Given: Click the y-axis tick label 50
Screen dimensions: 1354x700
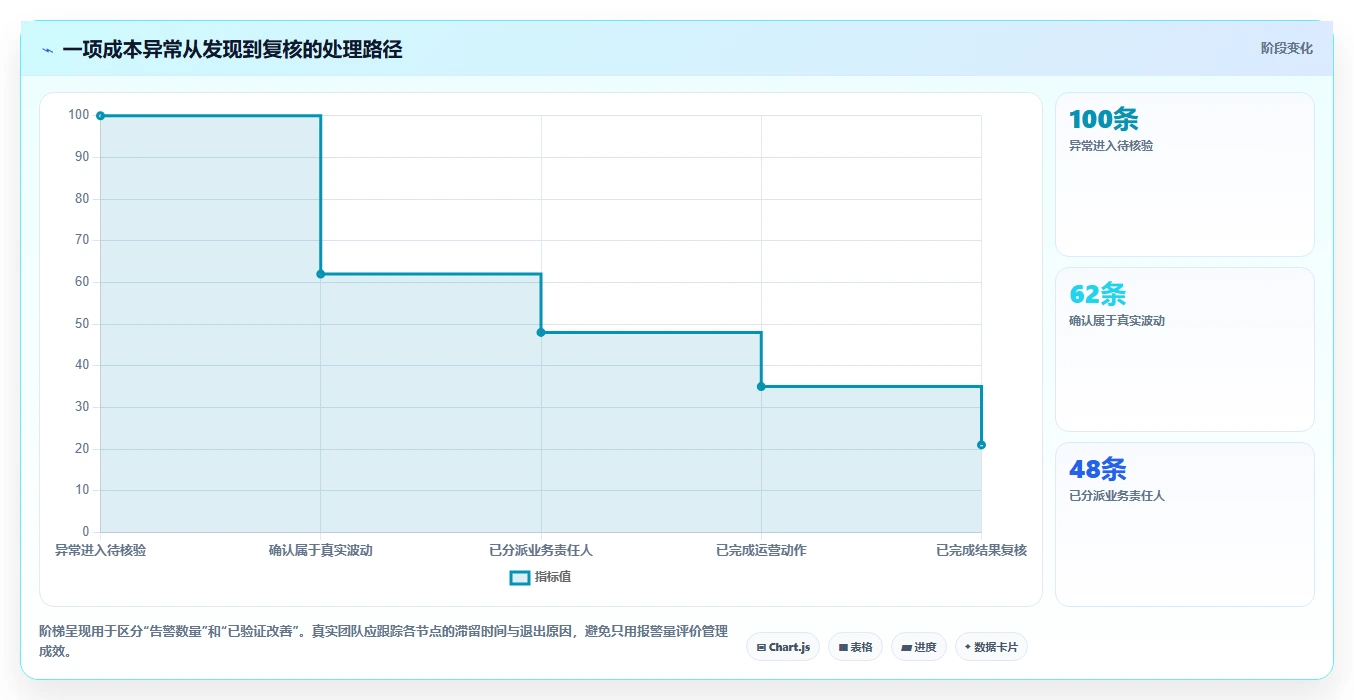Looking at the screenshot, I should pos(82,324).
